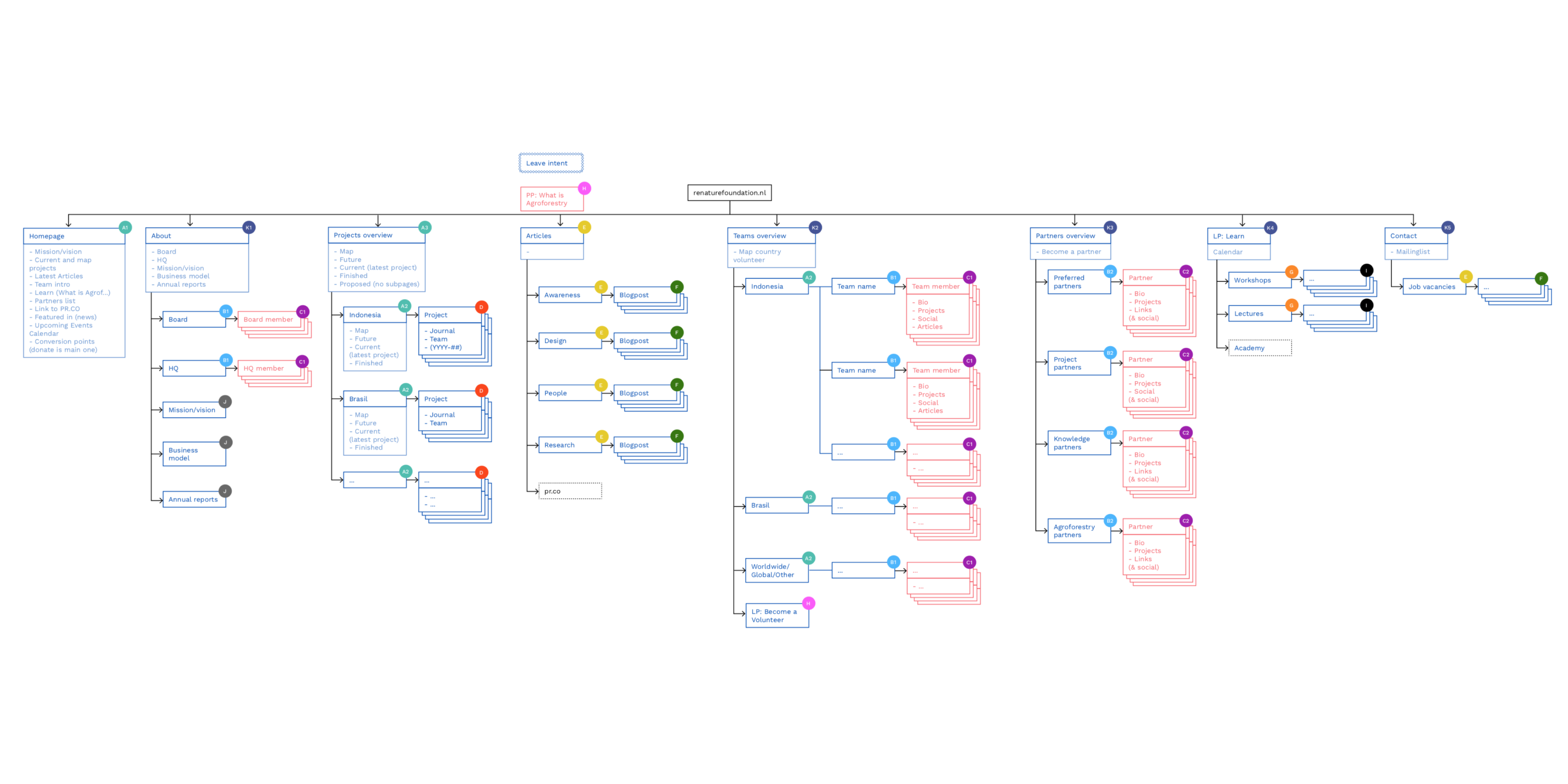Select the Leave intent dotted box
Screen dimensions: 1568x784
click(551, 163)
